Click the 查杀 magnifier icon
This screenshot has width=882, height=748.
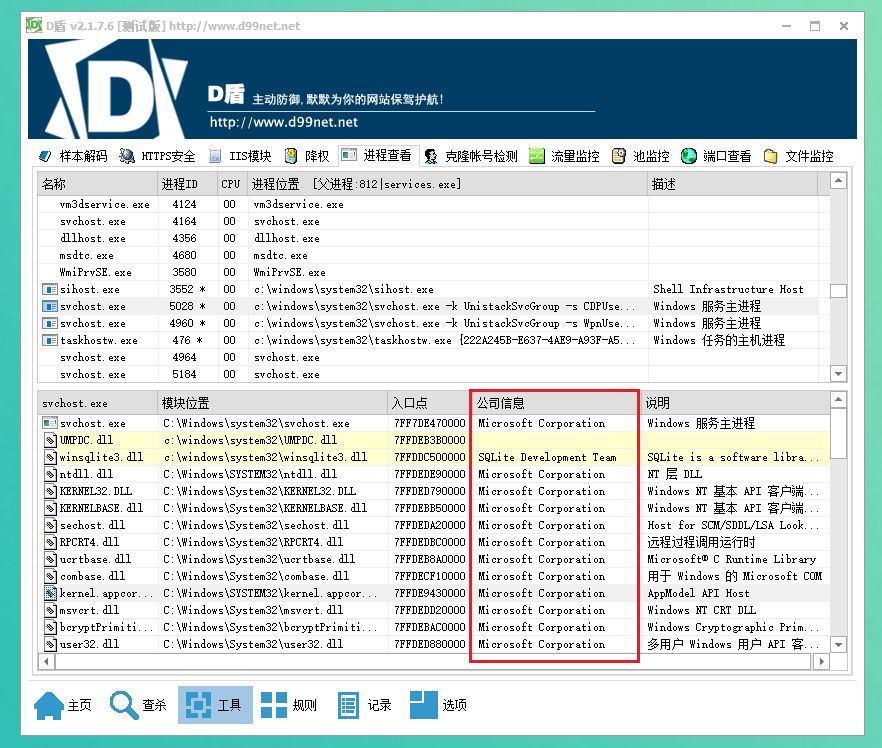(x=124, y=705)
